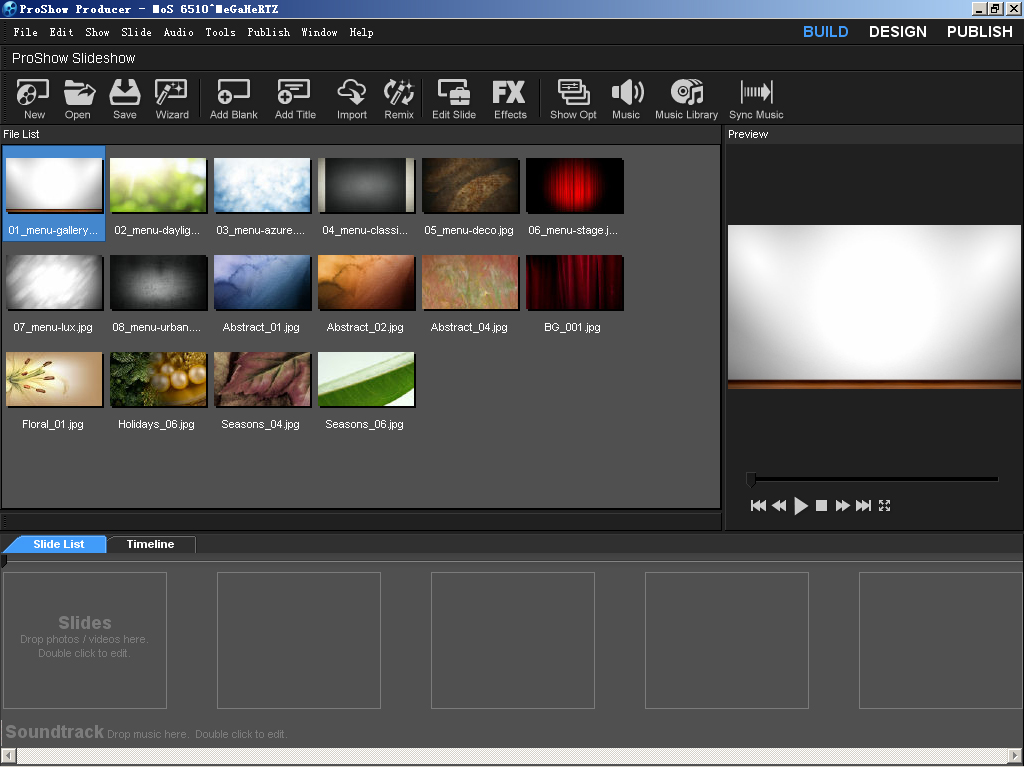Switch to BUILD workspace
This screenshot has width=1024, height=768.
pyautogui.click(x=825, y=32)
